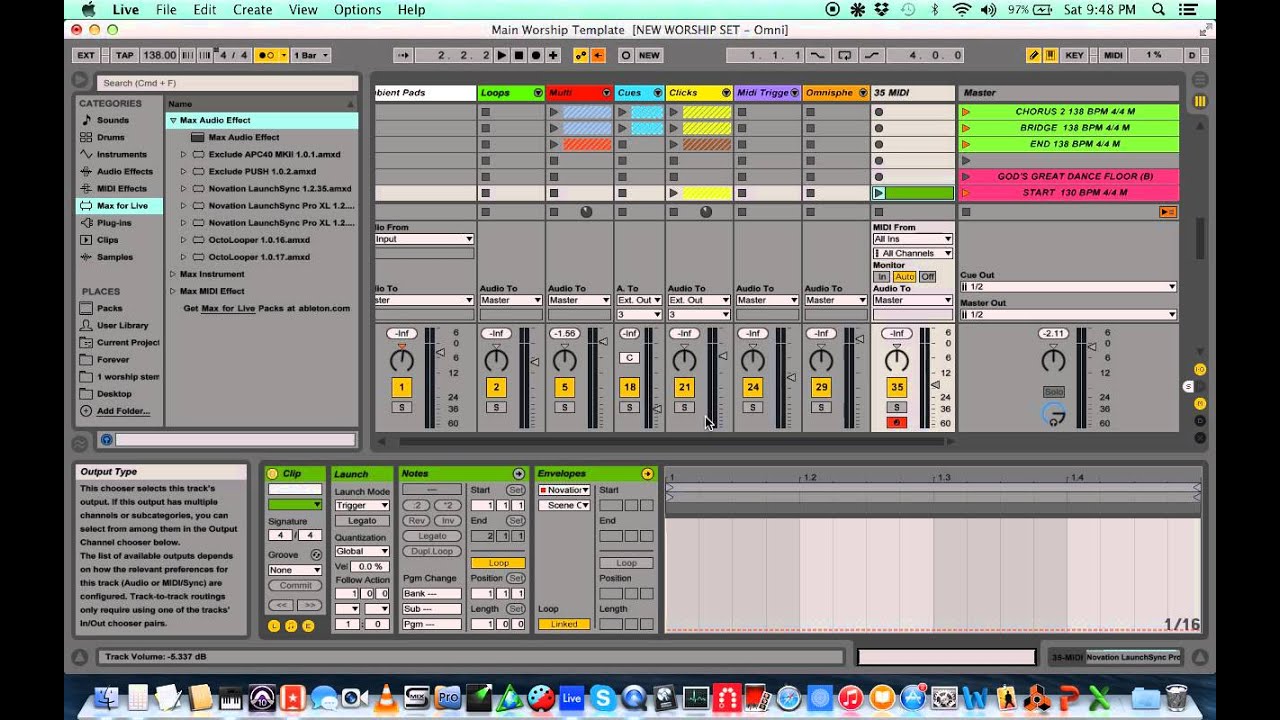
Task: Click the transport Stop button
Action: pos(519,55)
